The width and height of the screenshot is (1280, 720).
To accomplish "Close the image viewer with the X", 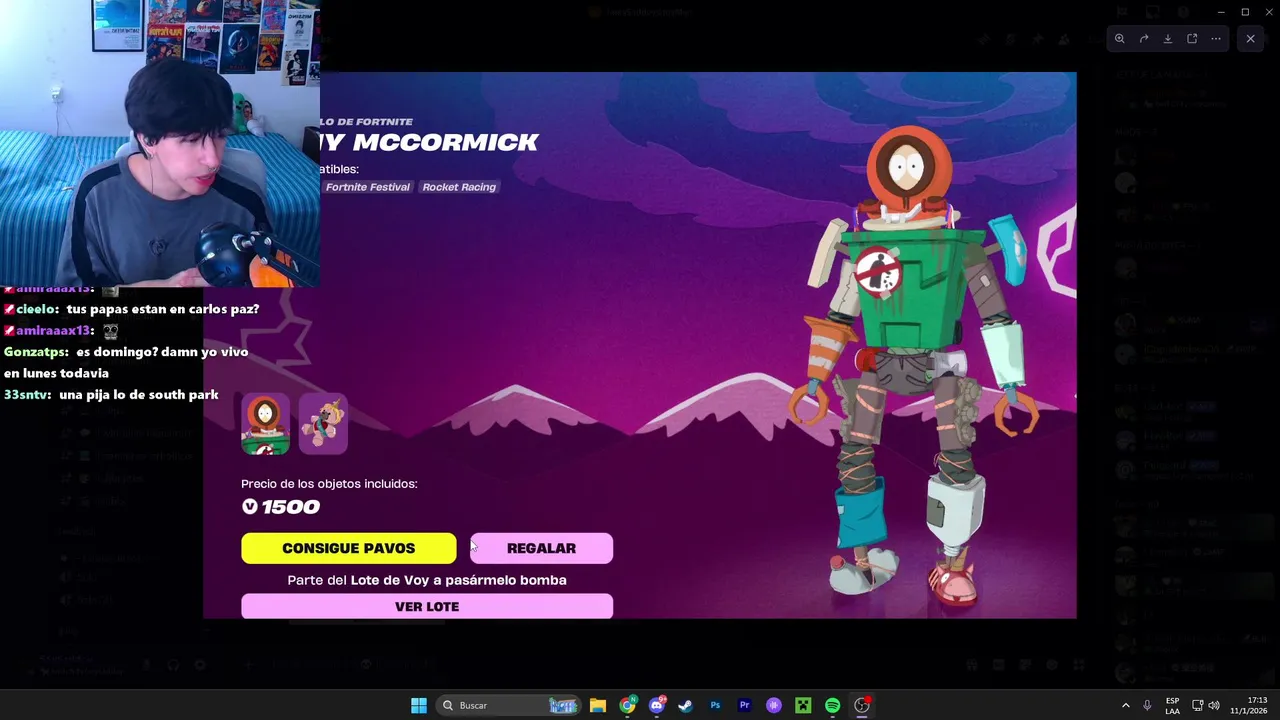I will [x=1250, y=39].
